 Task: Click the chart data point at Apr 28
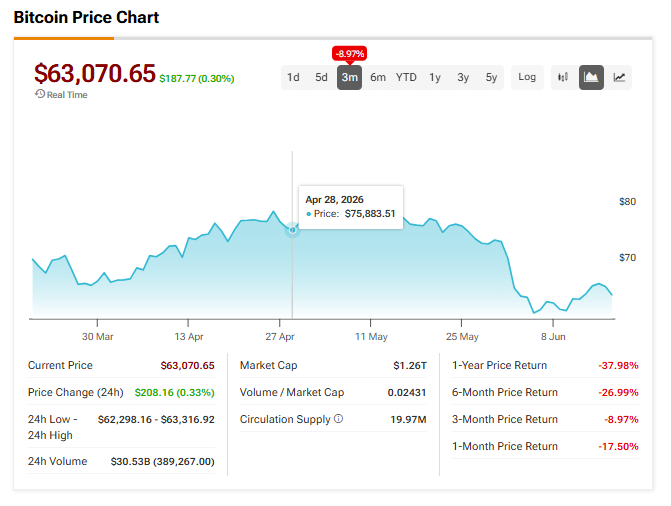click(x=292, y=230)
